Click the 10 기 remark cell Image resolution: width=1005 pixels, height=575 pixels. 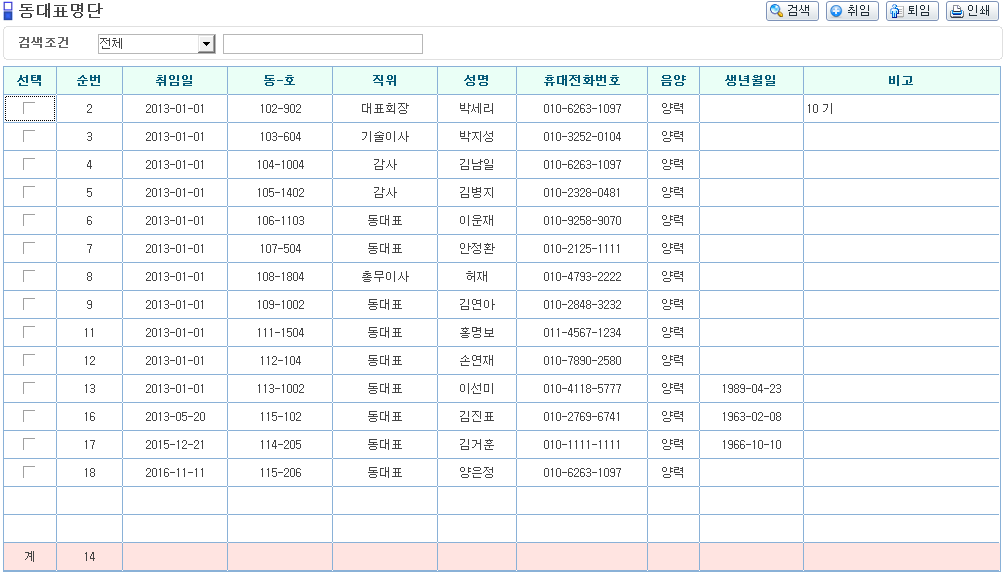pos(901,108)
